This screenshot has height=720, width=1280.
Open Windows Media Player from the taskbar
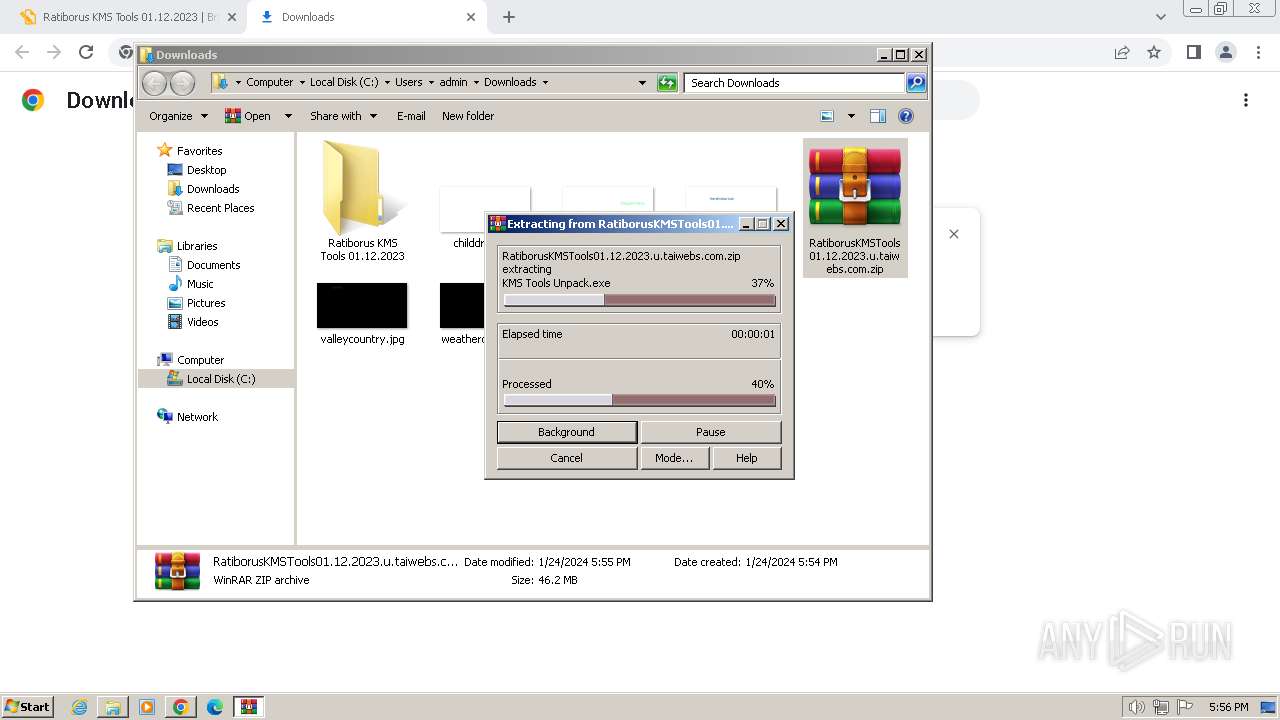(147, 707)
